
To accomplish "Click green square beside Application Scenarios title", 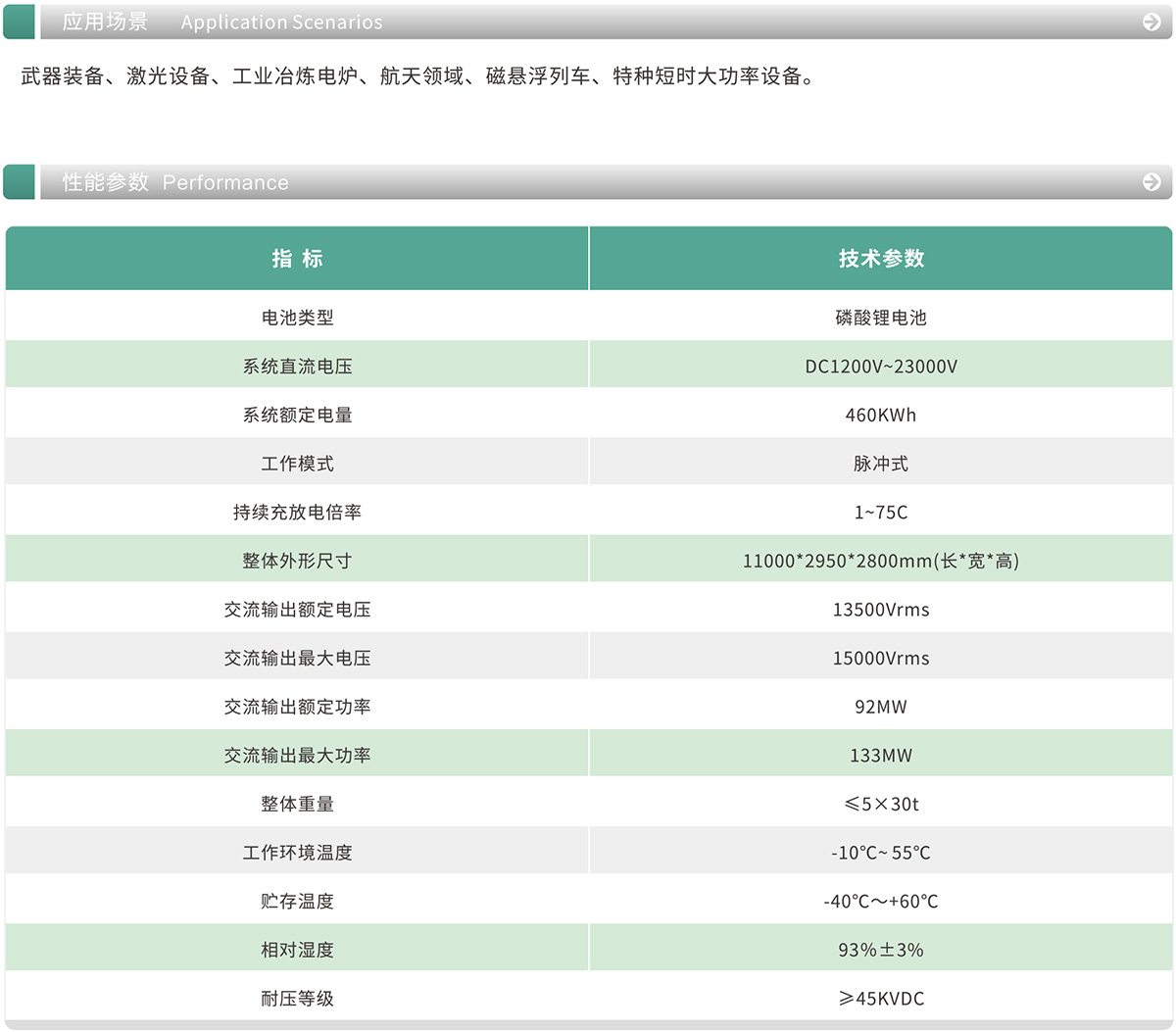I will point(20,22).
